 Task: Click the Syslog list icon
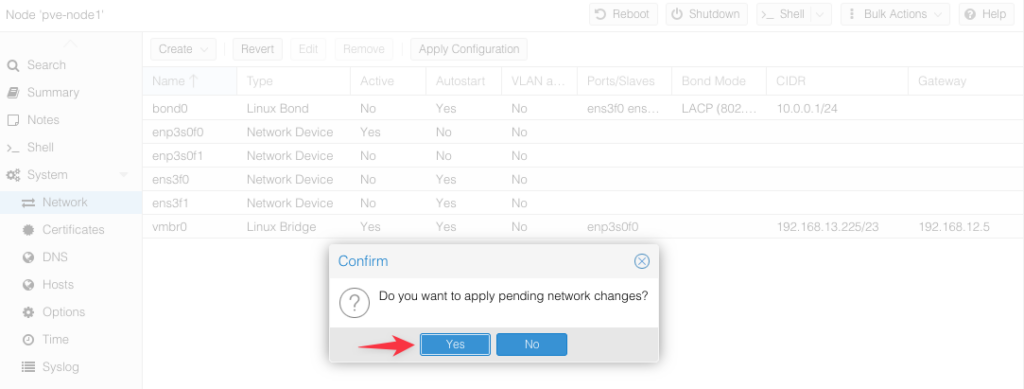[28, 367]
